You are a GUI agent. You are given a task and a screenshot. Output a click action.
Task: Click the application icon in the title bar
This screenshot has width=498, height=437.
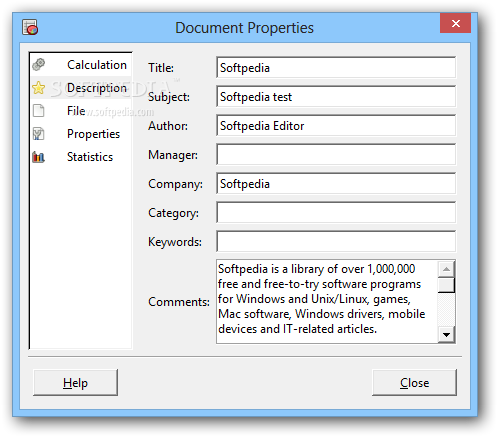[30, 27]
